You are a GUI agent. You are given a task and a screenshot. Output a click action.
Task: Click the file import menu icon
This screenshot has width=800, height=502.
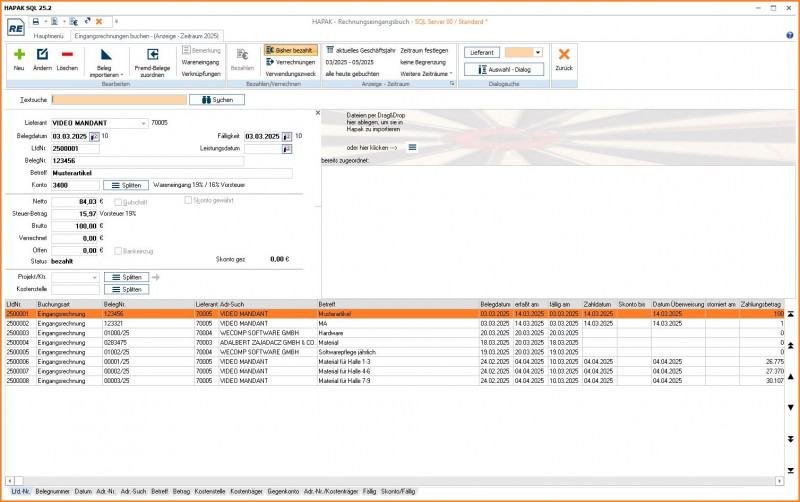pyautogui.click(x=412, y=148)
